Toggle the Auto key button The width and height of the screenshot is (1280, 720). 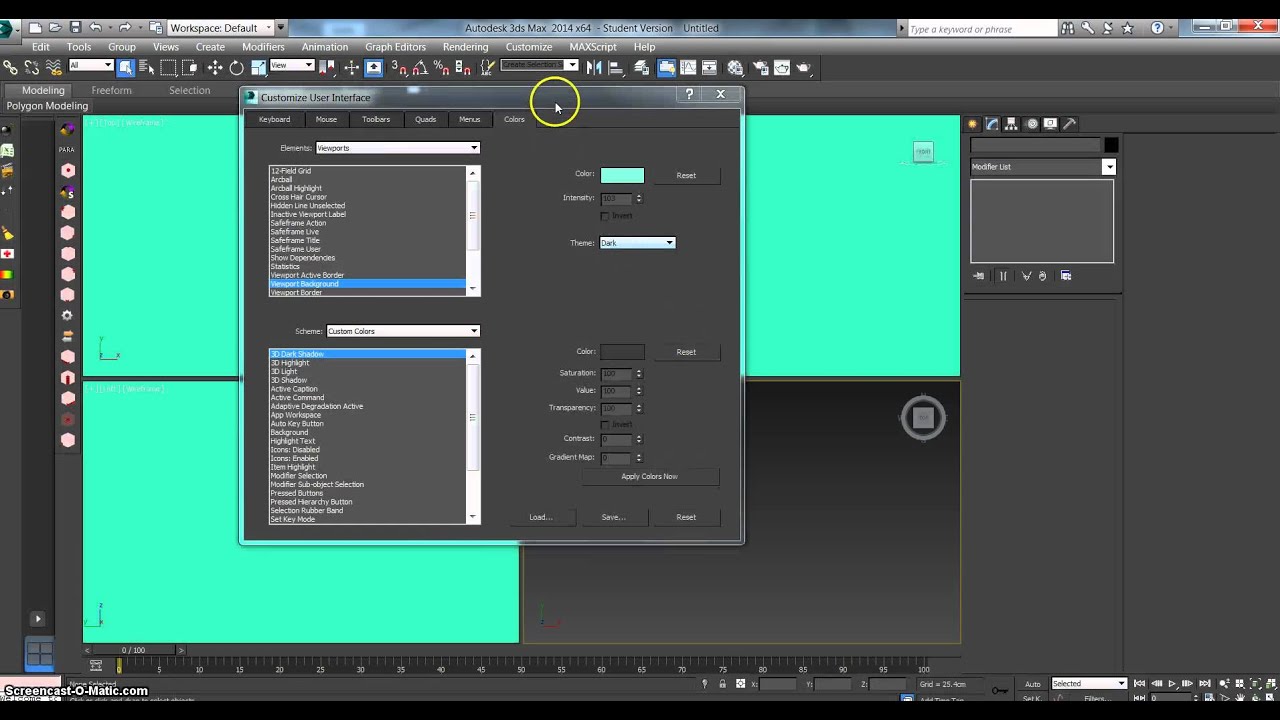(x=1033, y=684)
